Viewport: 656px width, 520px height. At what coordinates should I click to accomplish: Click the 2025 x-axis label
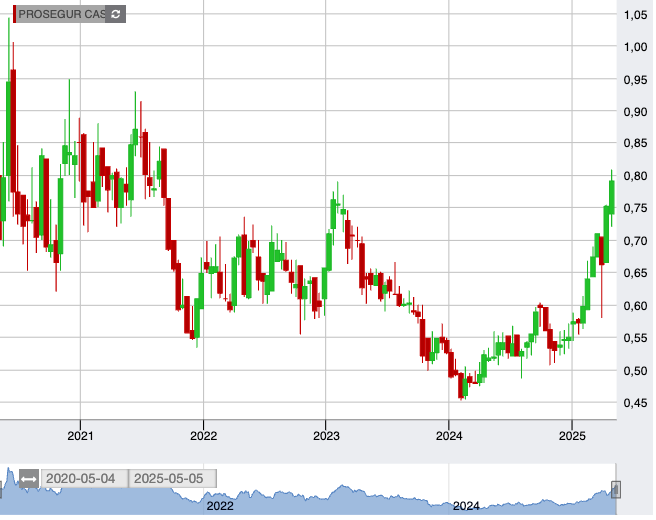click(x=572, y=436)
